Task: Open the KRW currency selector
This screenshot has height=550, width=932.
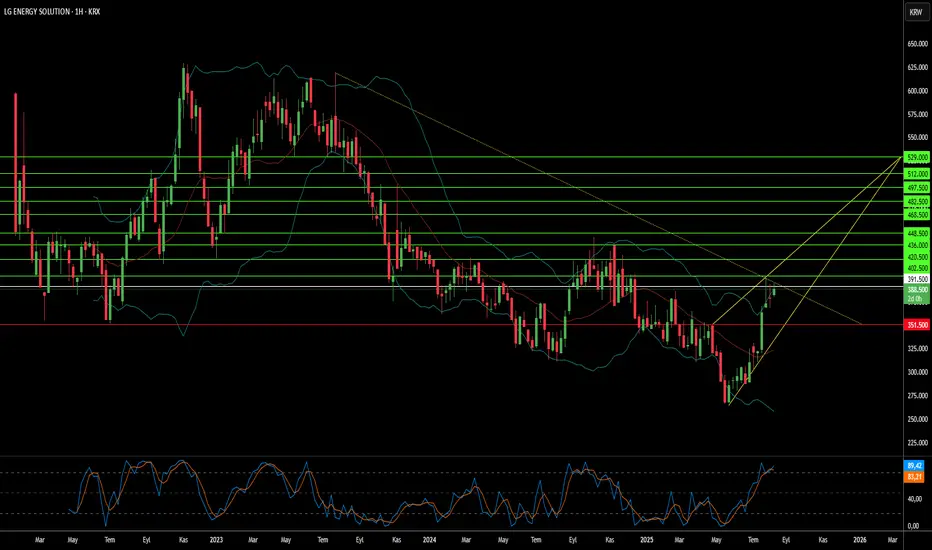Action: click(916, 12)
